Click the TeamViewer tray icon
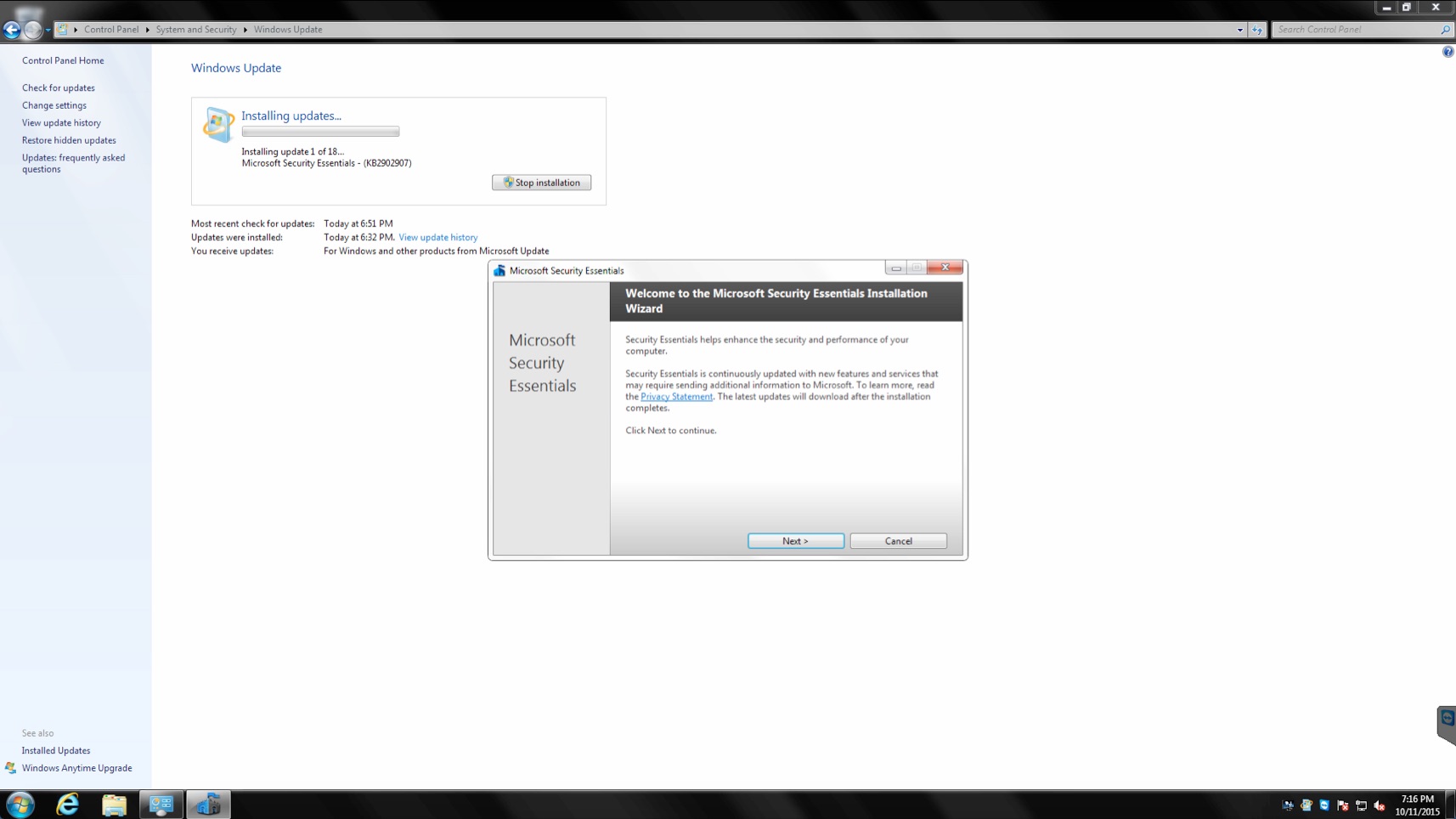Viewport: 1456px width, 819px height. (x=1324, y=805)
